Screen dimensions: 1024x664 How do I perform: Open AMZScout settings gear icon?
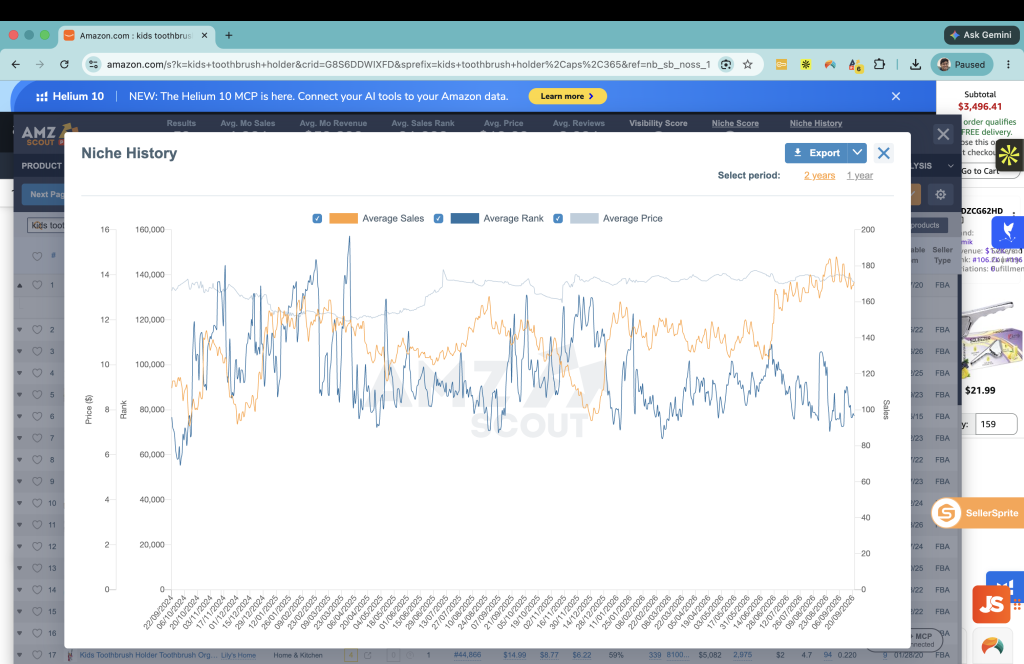click(x=940, y=194)
